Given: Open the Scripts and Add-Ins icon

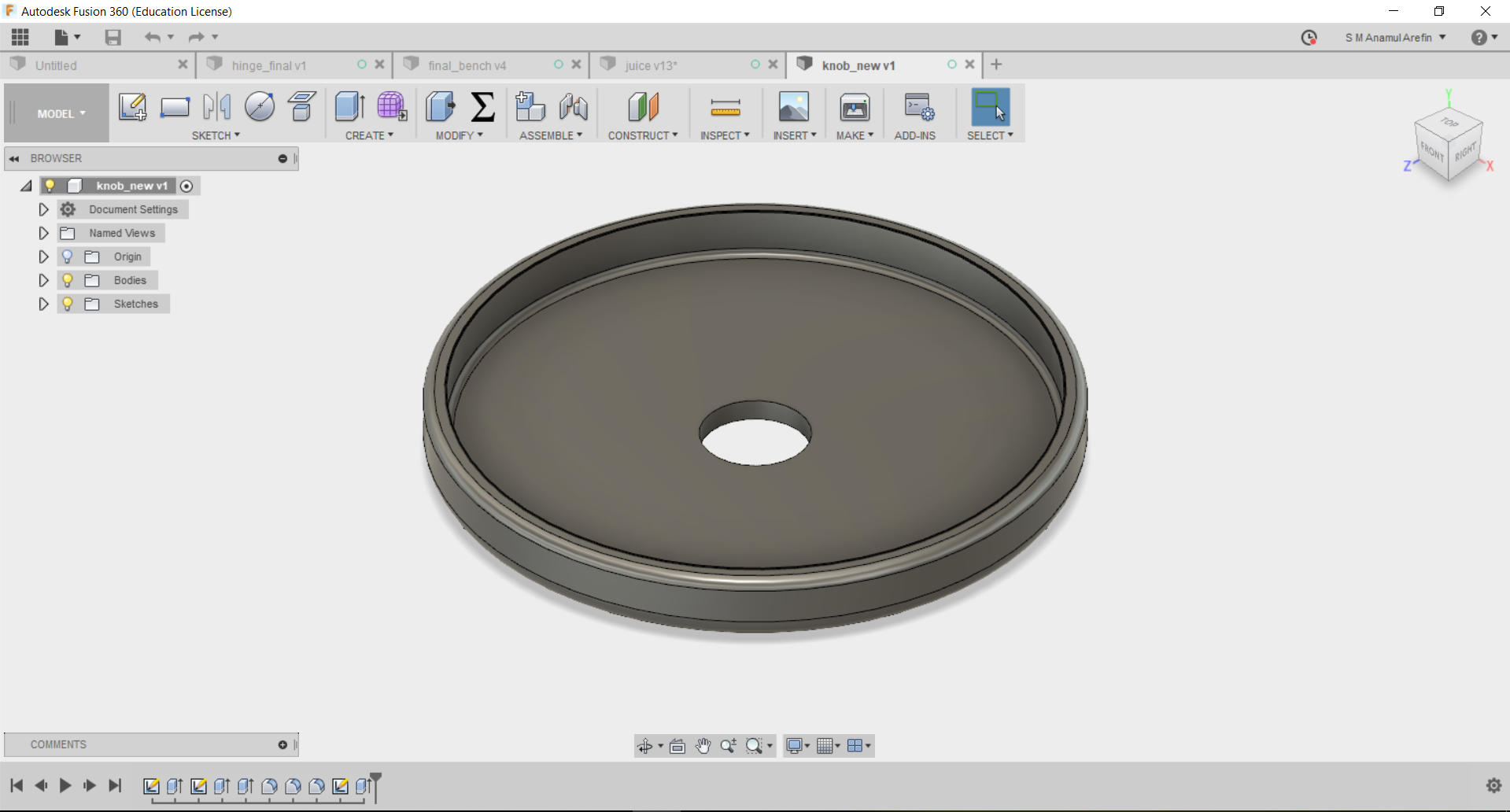Looking at the screenshot, I should pyautogui.click(x=917, y=107).
